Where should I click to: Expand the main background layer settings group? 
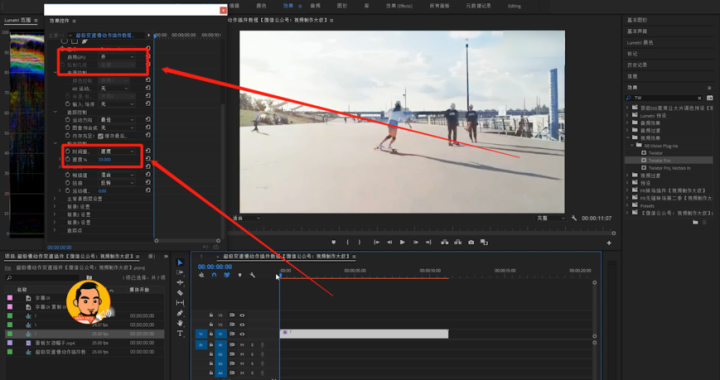(x=55, y=199)
